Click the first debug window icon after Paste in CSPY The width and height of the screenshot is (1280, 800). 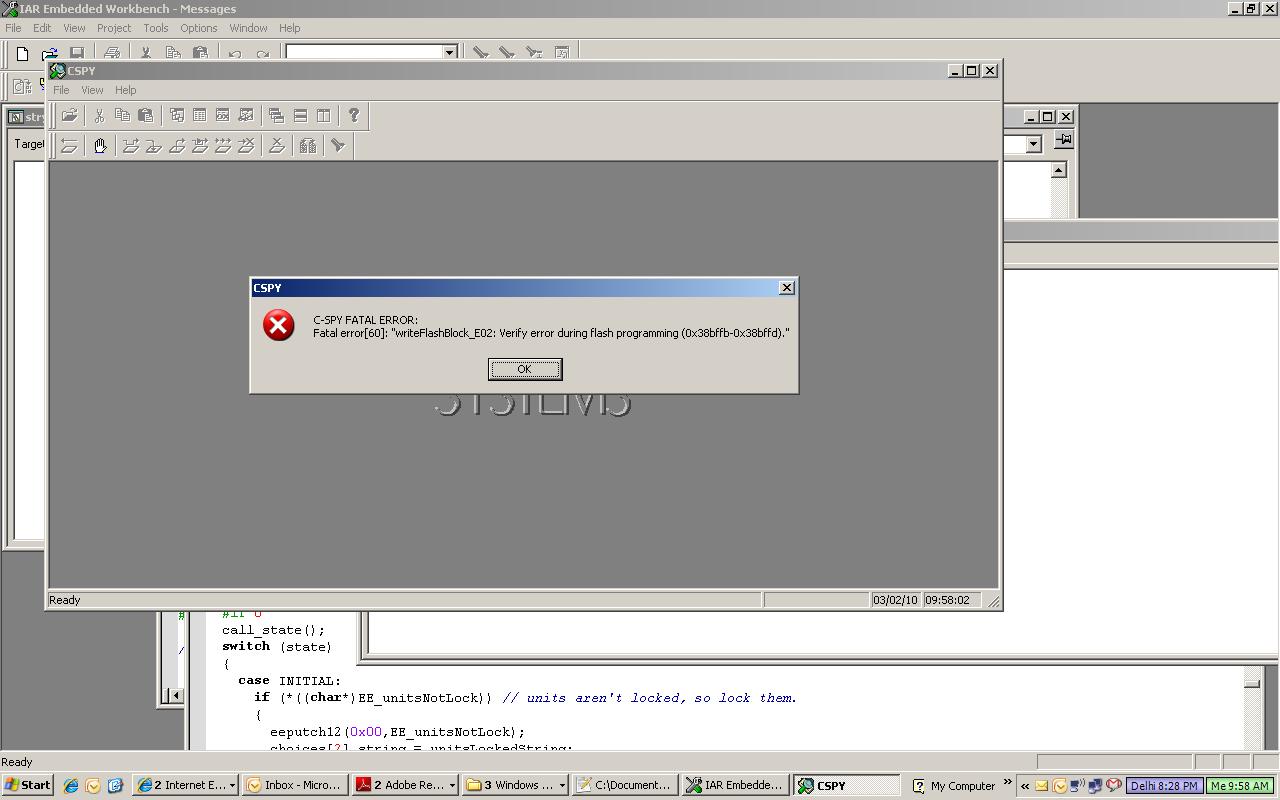point(176,116)
